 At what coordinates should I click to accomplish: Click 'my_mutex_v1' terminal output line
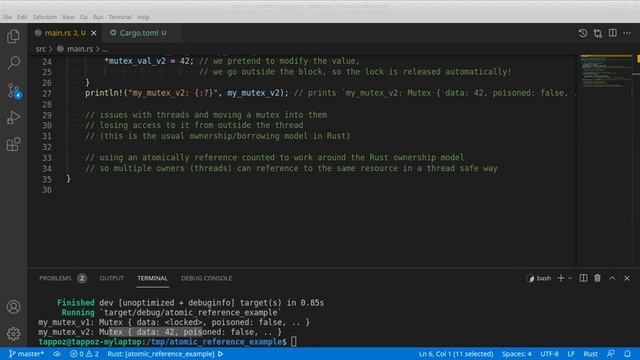[x=174, y=322]
